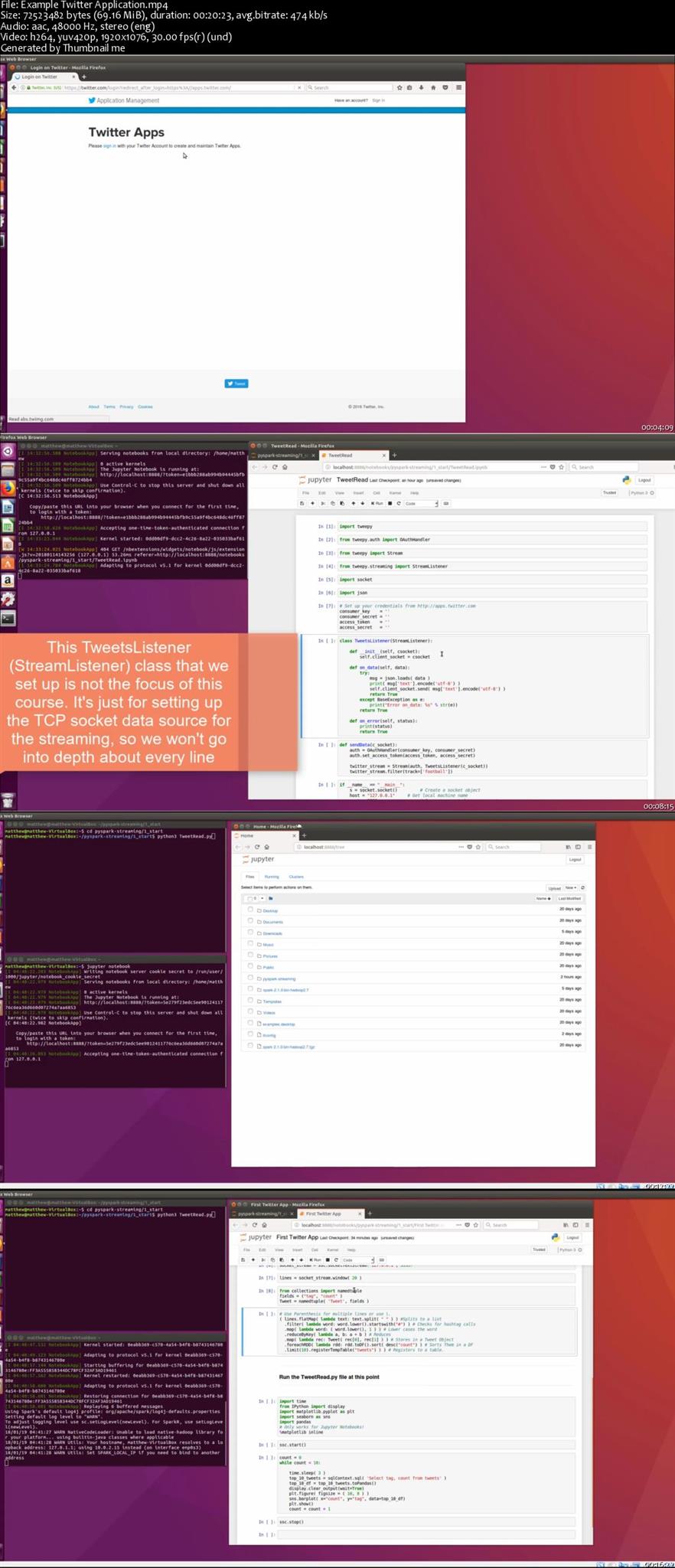Select pyspark-streaming tab in TweetRead Firefox window
The height and width of the screenshot is (1568, 675).
point(282,456)
